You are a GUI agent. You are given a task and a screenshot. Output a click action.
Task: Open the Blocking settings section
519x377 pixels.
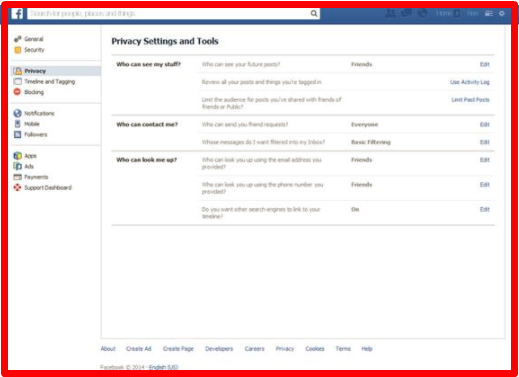click(34, 92)
